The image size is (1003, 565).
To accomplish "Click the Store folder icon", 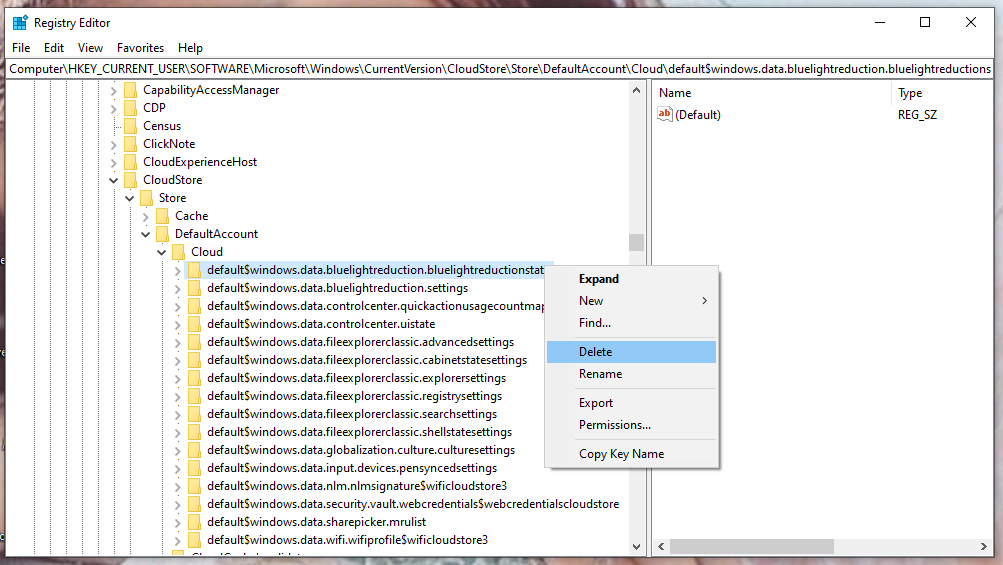I will 146,198.
